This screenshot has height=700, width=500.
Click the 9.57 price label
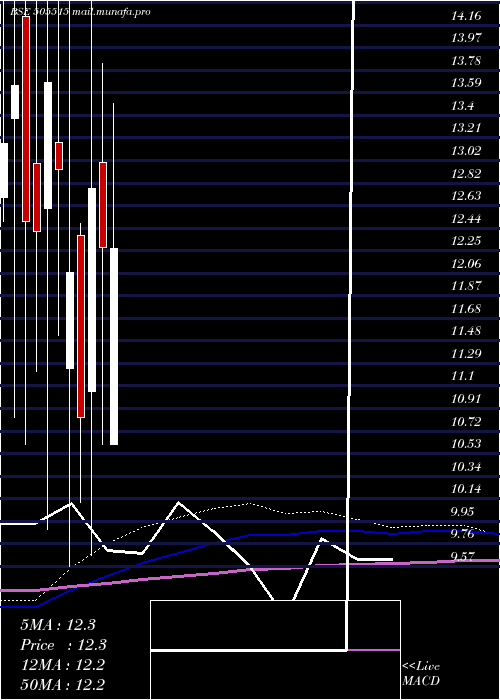[462, 557]
